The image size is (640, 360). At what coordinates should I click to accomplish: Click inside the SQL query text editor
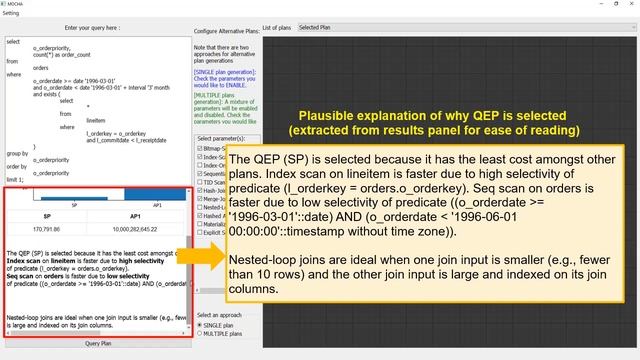click(x=98, y=111)
